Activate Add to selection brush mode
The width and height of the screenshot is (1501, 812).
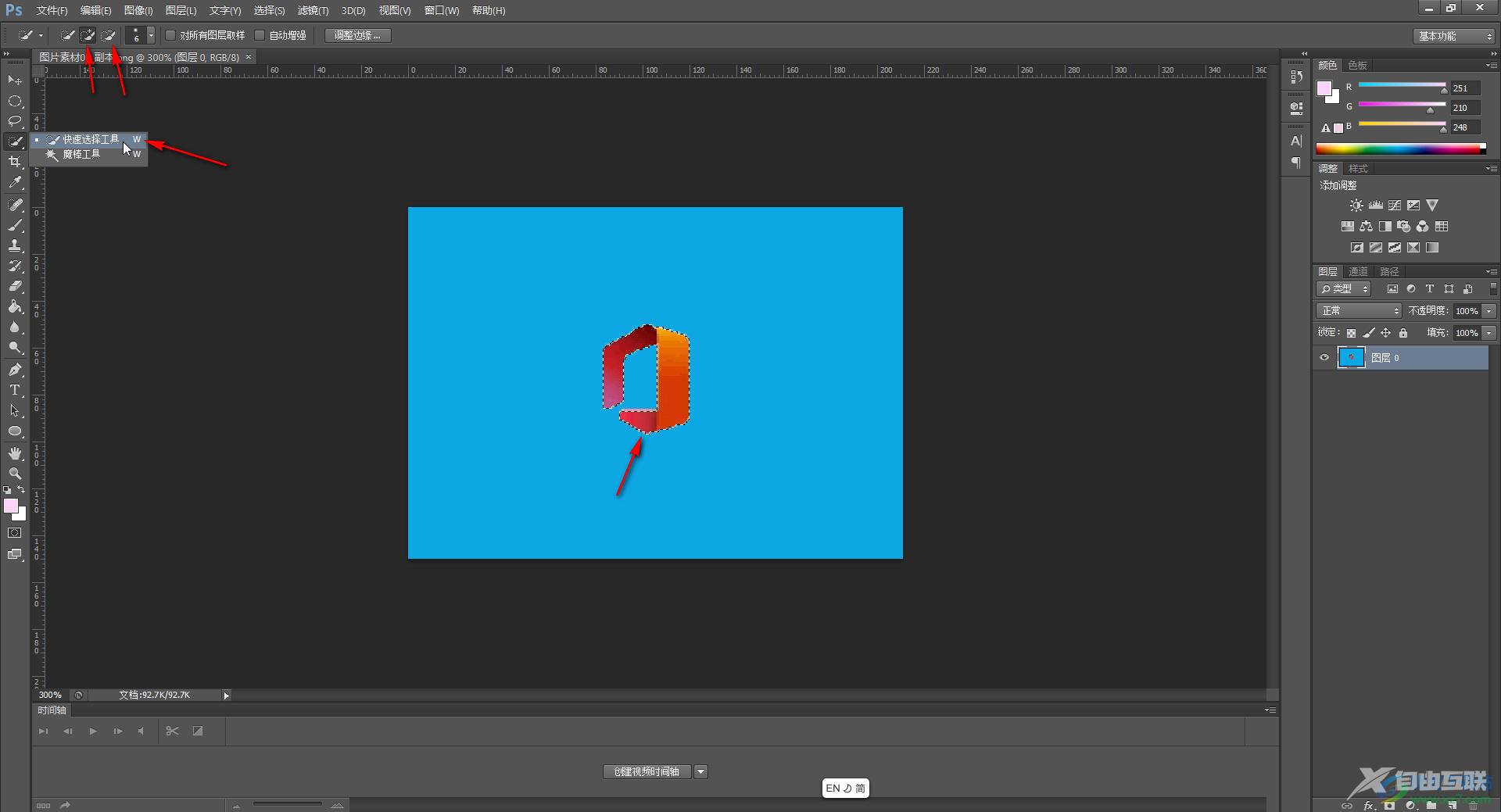coord(88,35)
